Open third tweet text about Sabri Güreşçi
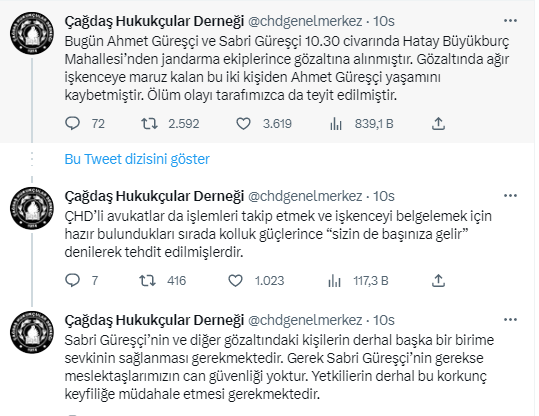The height and width of the screenshot is (416, 539). (x=279, y=367)
